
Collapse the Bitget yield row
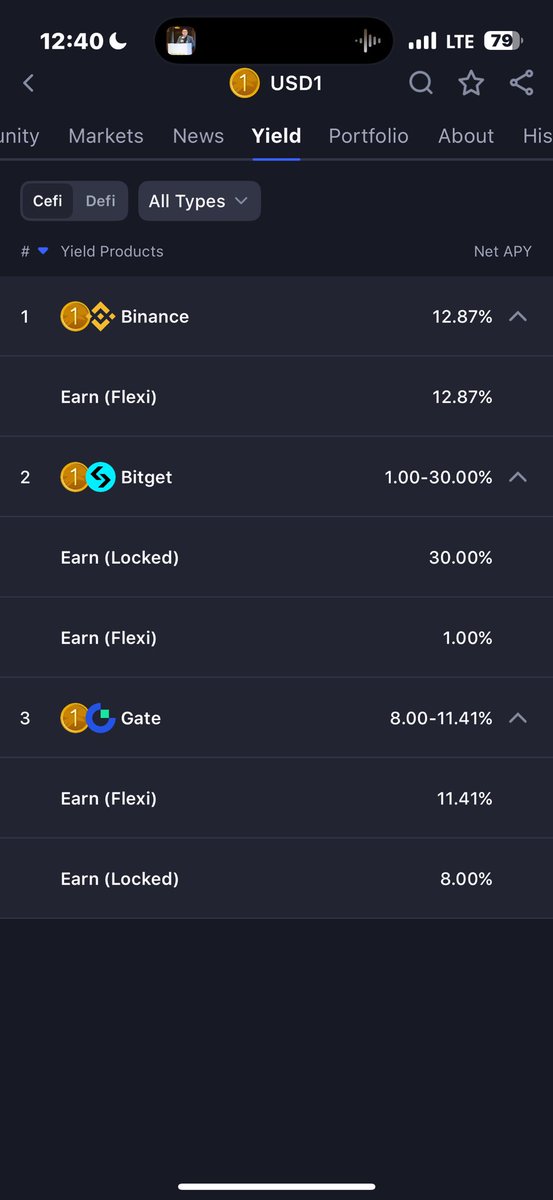coord(517,478)
